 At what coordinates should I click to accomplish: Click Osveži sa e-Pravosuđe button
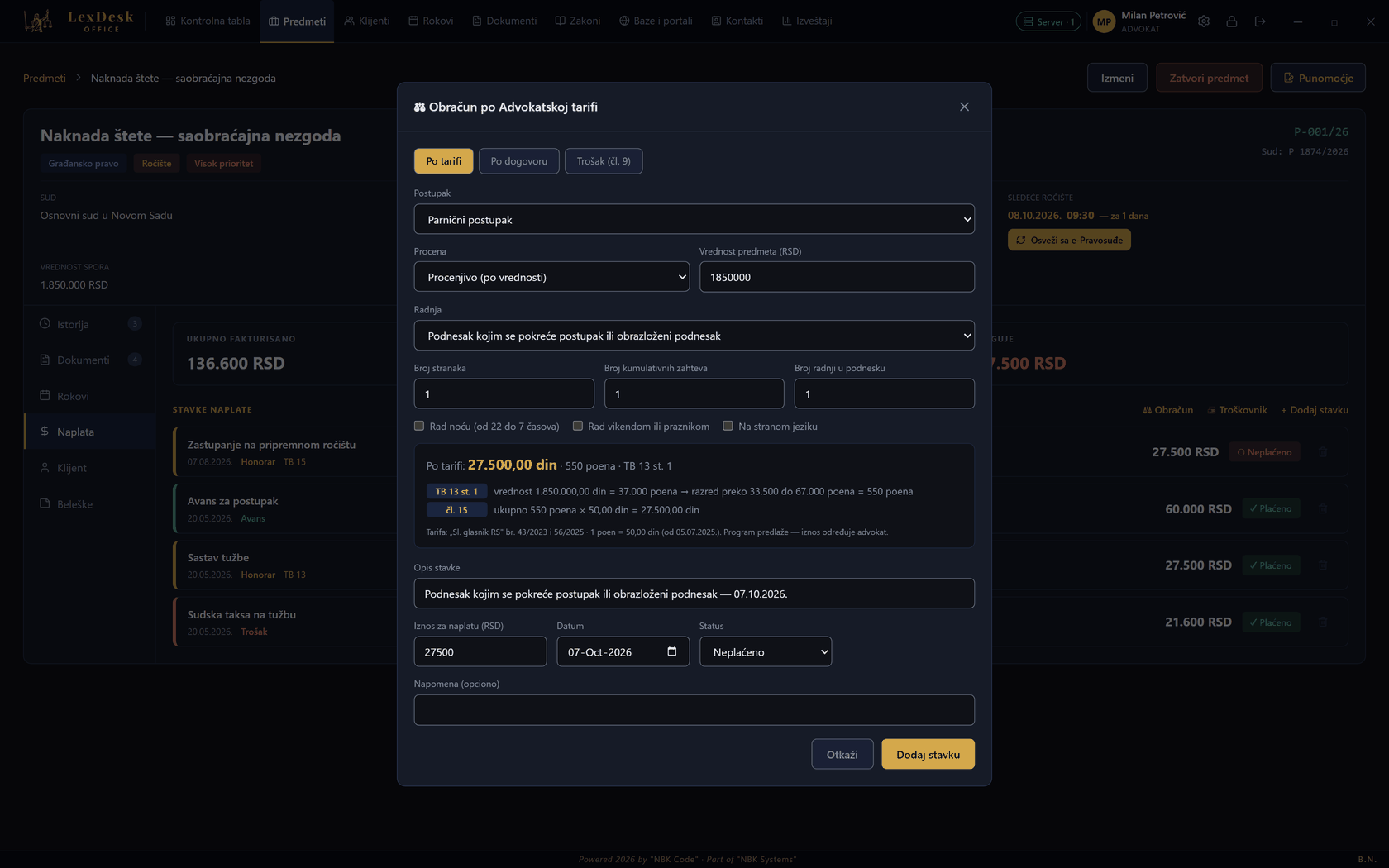click(x=1069, y=240)
